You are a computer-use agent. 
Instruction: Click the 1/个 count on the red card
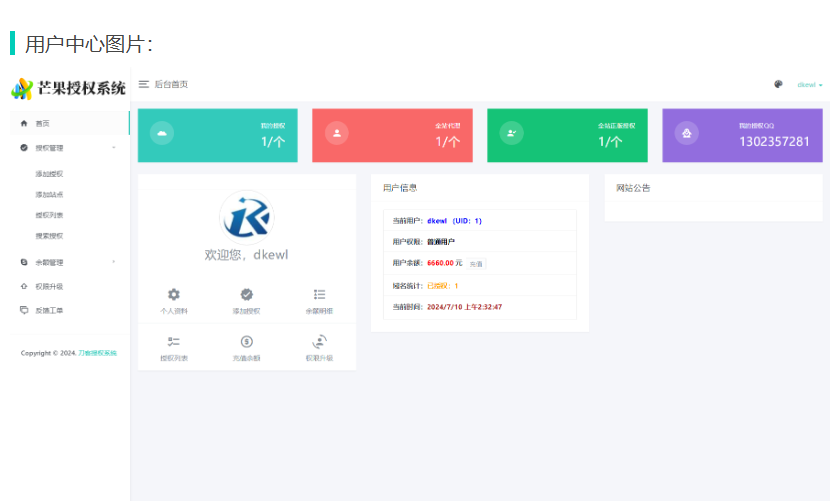(447, 142)
